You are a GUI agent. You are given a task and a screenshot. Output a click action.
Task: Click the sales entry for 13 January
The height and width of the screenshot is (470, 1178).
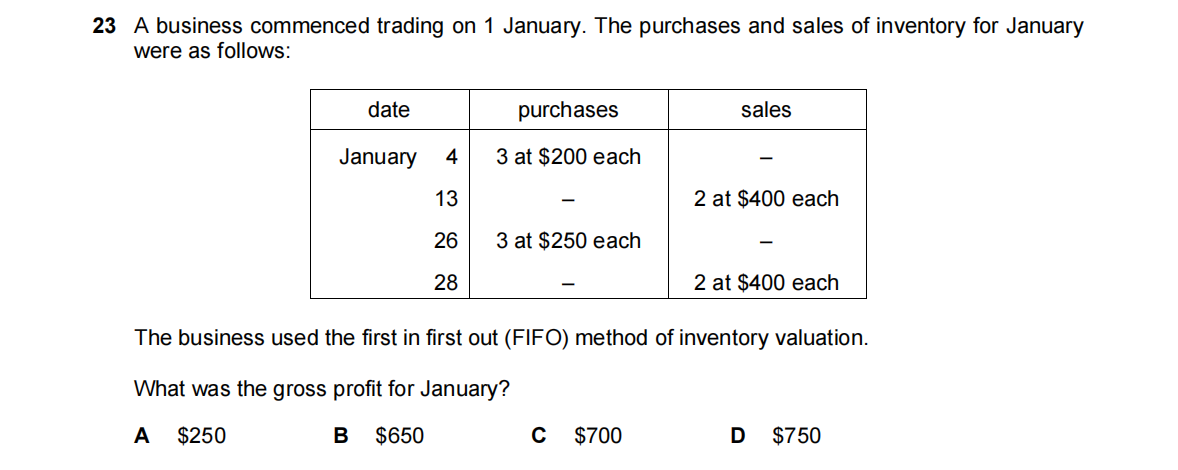point(766,199)
